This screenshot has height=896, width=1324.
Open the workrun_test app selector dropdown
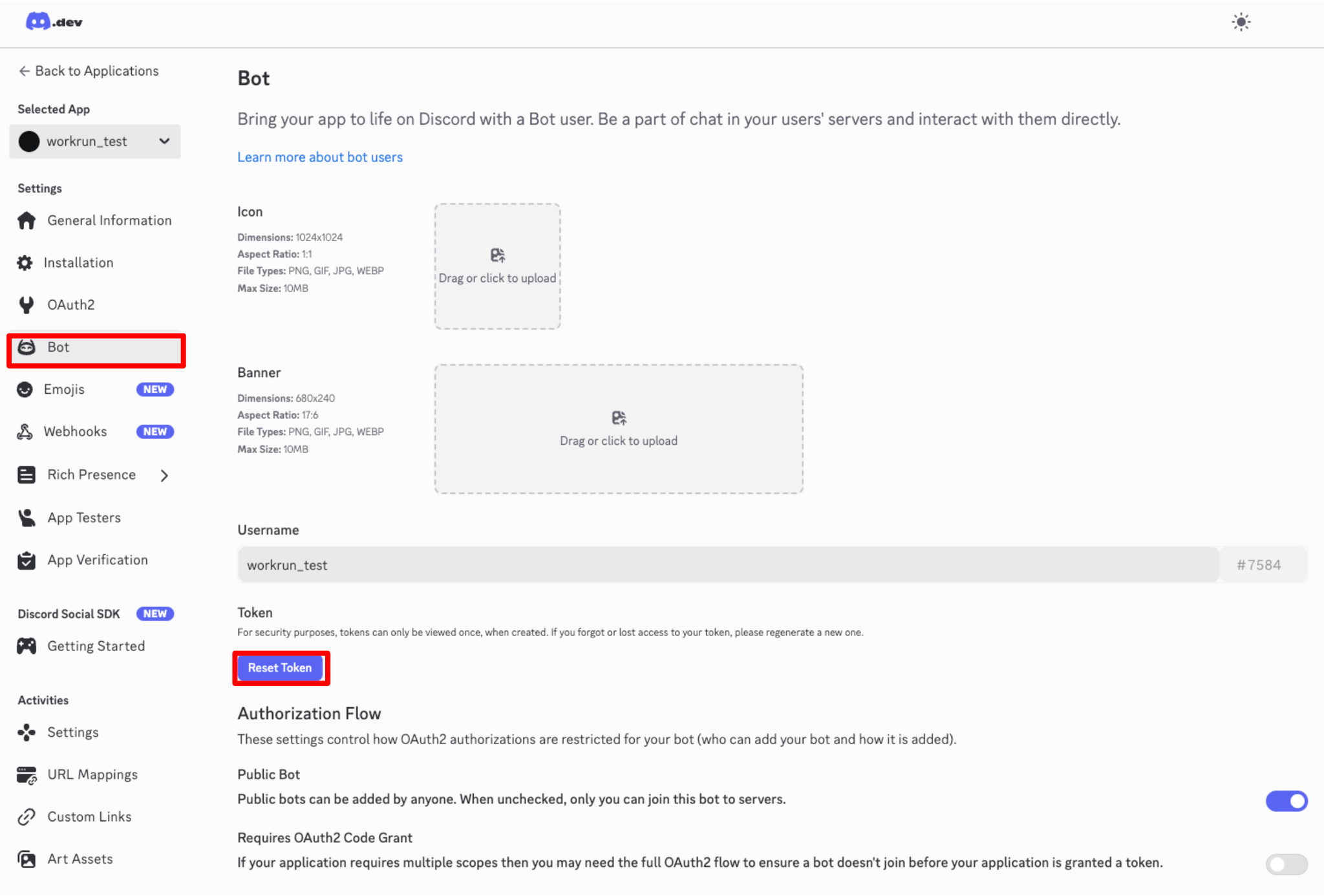[95, 142]
